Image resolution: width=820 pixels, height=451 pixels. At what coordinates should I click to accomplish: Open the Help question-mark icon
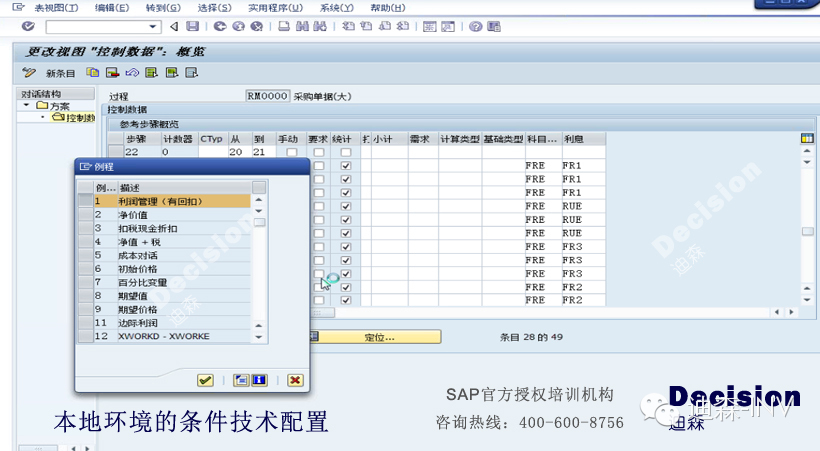(x=475, y=26)
